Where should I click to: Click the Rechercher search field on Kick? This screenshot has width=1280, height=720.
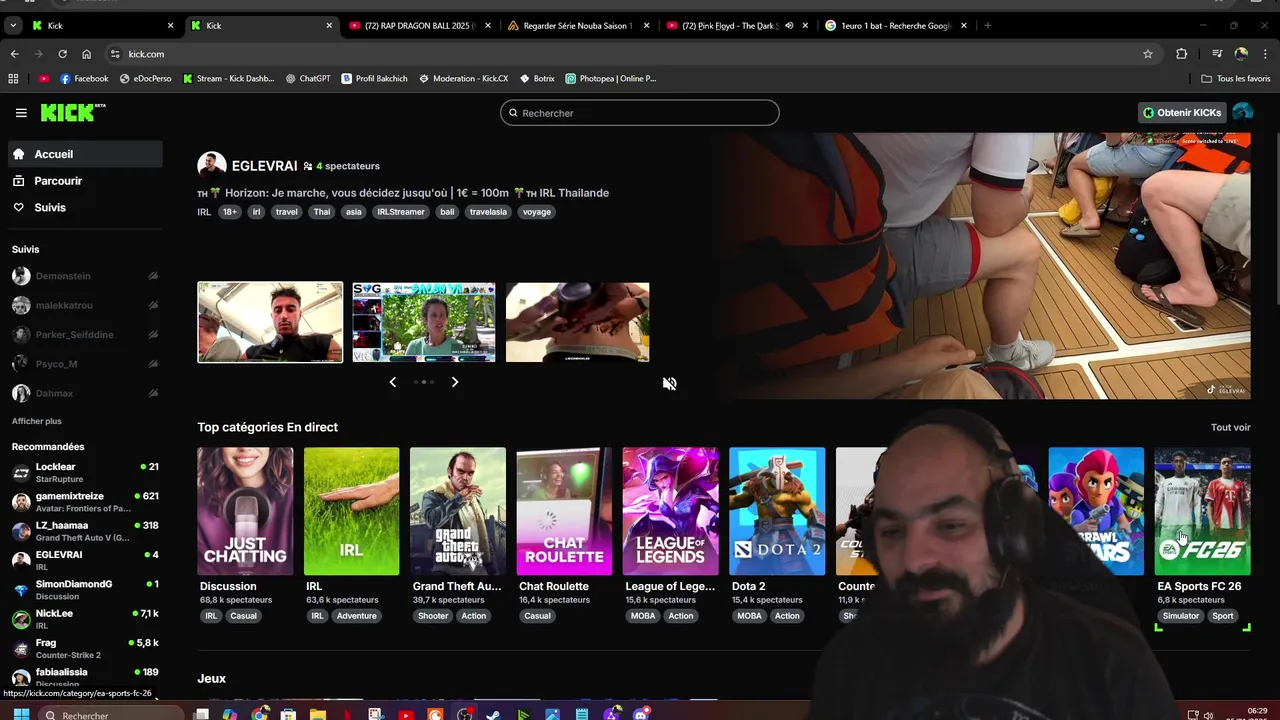(x=640, y=113)
